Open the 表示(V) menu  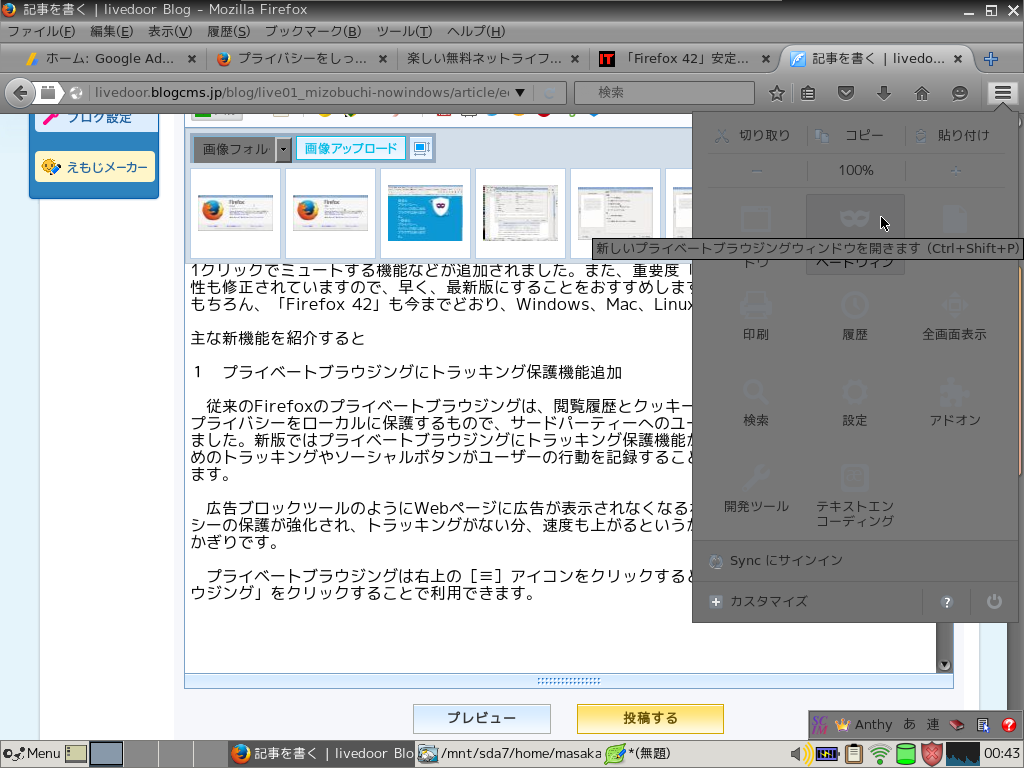point(170,31)
